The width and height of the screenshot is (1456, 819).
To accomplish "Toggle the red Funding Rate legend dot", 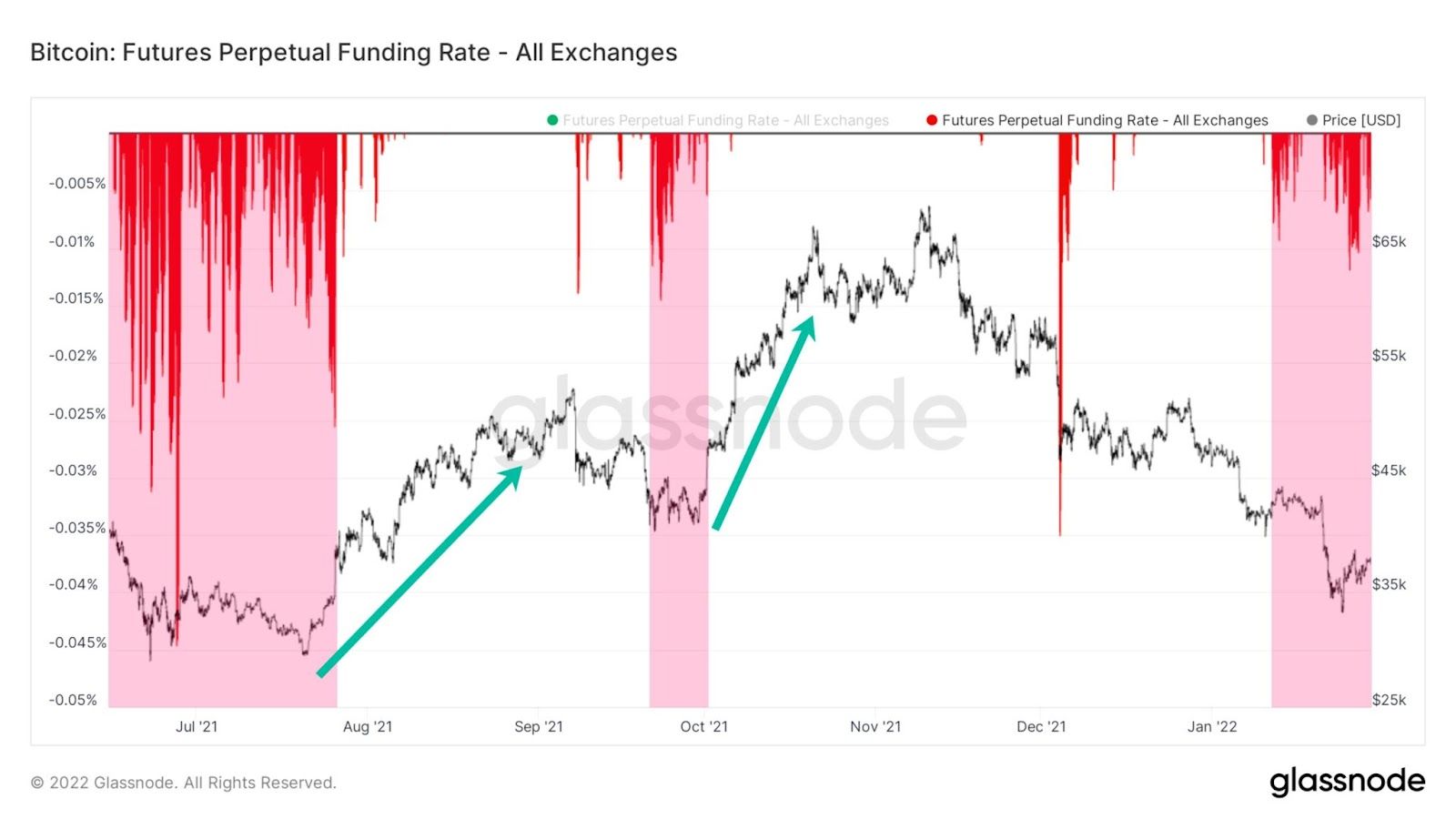I will [932, 120].
